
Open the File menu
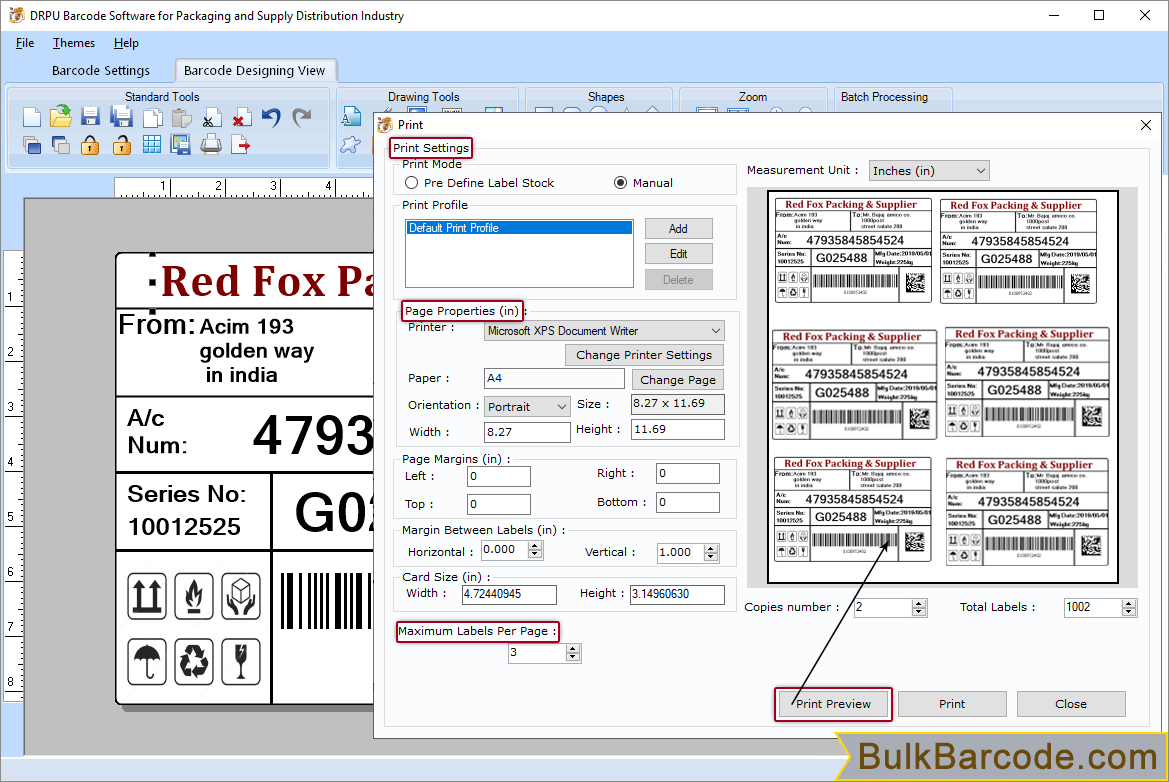tap(25, 42)
